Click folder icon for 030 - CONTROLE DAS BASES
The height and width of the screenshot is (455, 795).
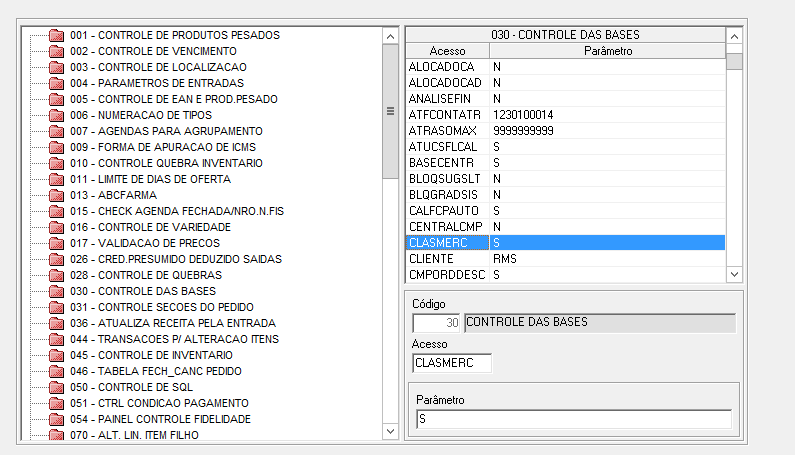click(56, 291)
